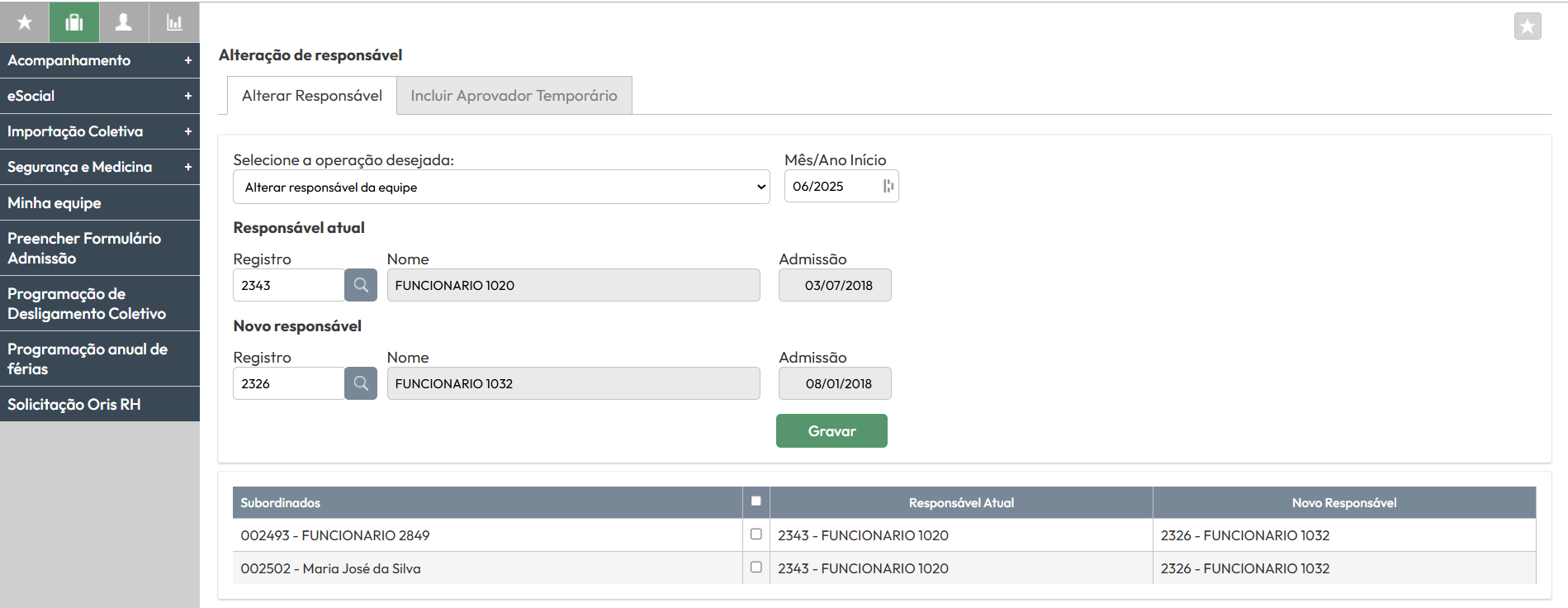The width and height of the screenshot is (1568, 608).
Task: Search for new responsible registro 2326
Action: [x=361, y=383]
